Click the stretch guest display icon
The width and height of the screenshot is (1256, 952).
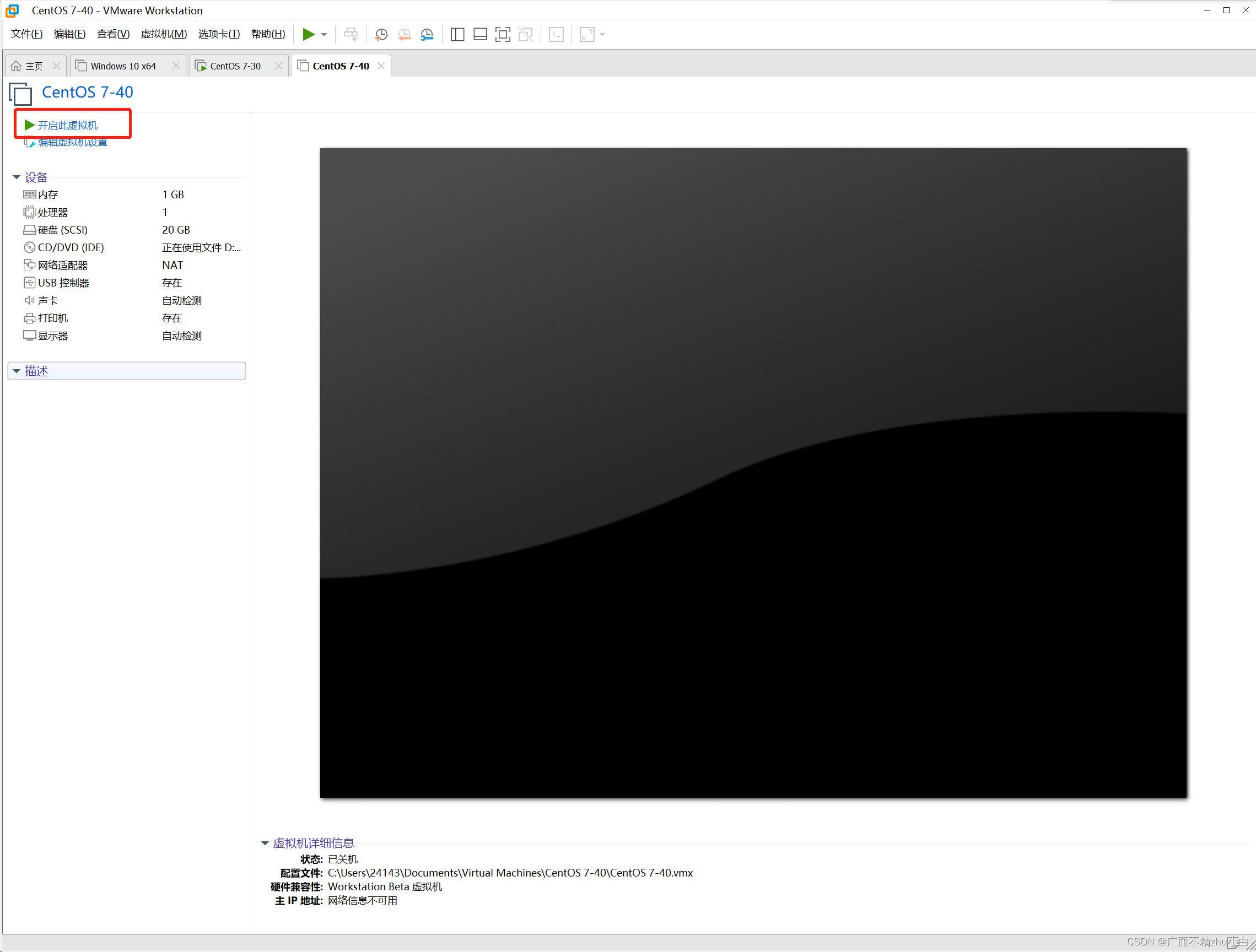pyautogui.click(x=587, y=35)
